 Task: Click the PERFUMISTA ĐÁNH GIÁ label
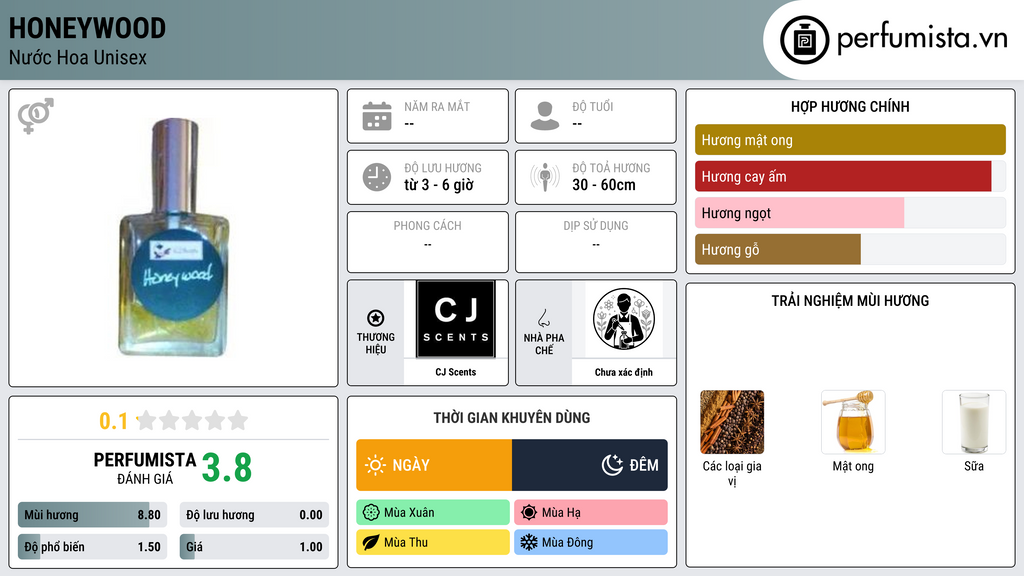(x=145, y=468)
